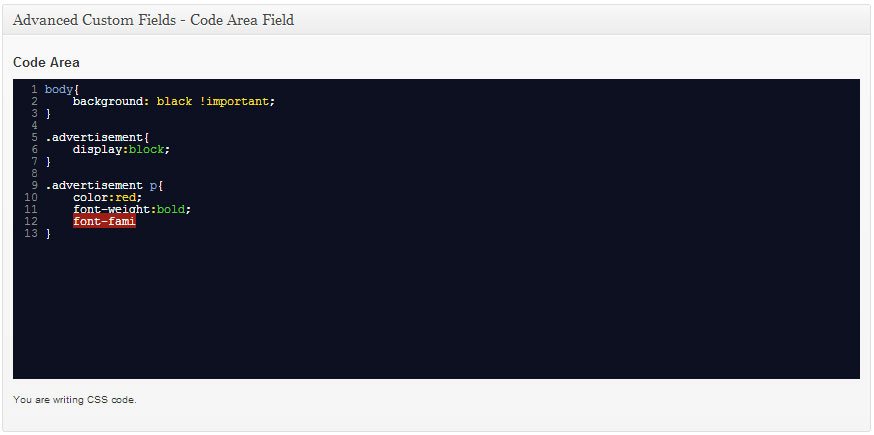The width and height of the screenshot is (874, 435).
Task: Click the 'black' value in the code
Action: [174, 102]
